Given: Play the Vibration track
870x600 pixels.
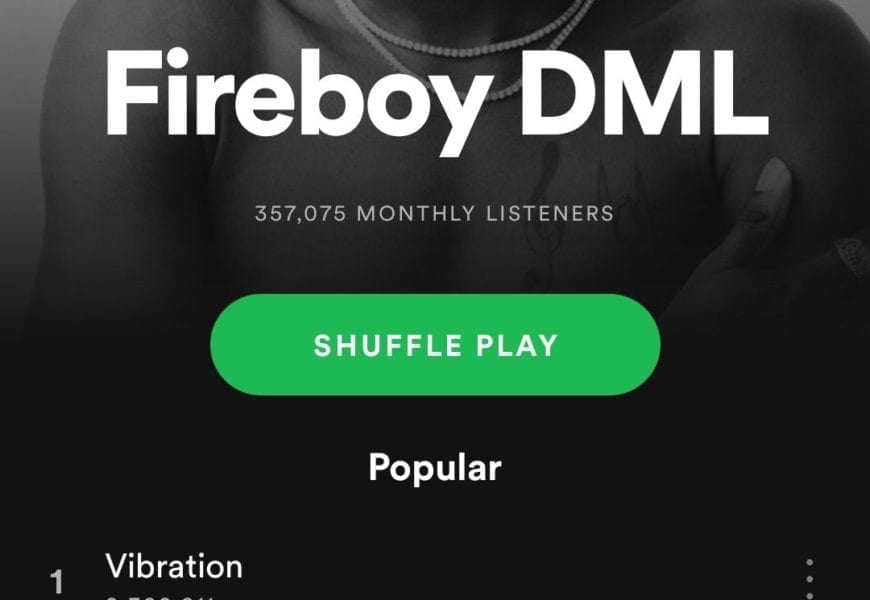Looking at the screenshot, I should click(x=174, y=567).
